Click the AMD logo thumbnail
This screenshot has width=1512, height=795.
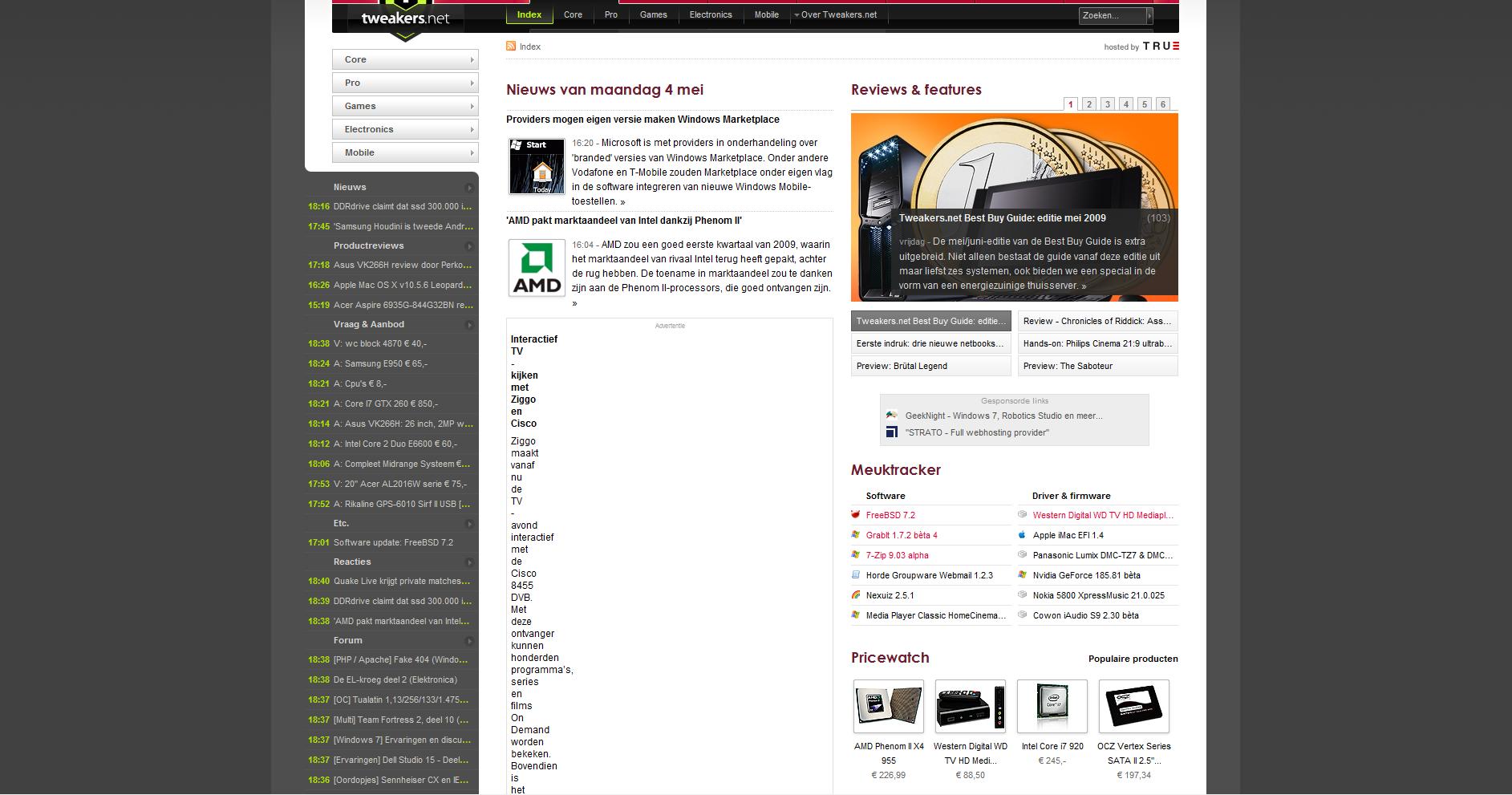tap(537, 268)
